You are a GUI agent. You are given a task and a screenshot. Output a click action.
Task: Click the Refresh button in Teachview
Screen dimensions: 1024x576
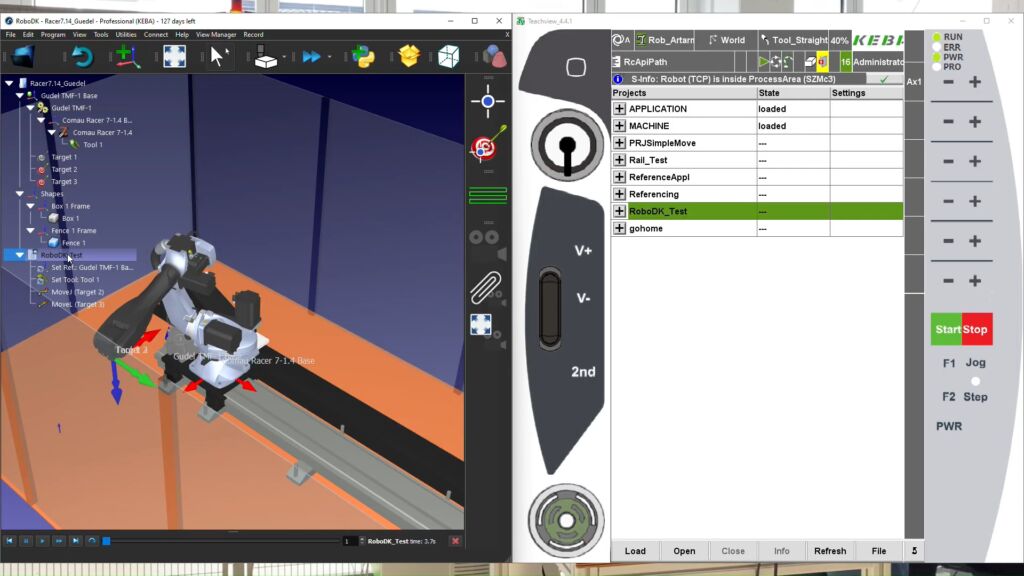coord(831,550)
